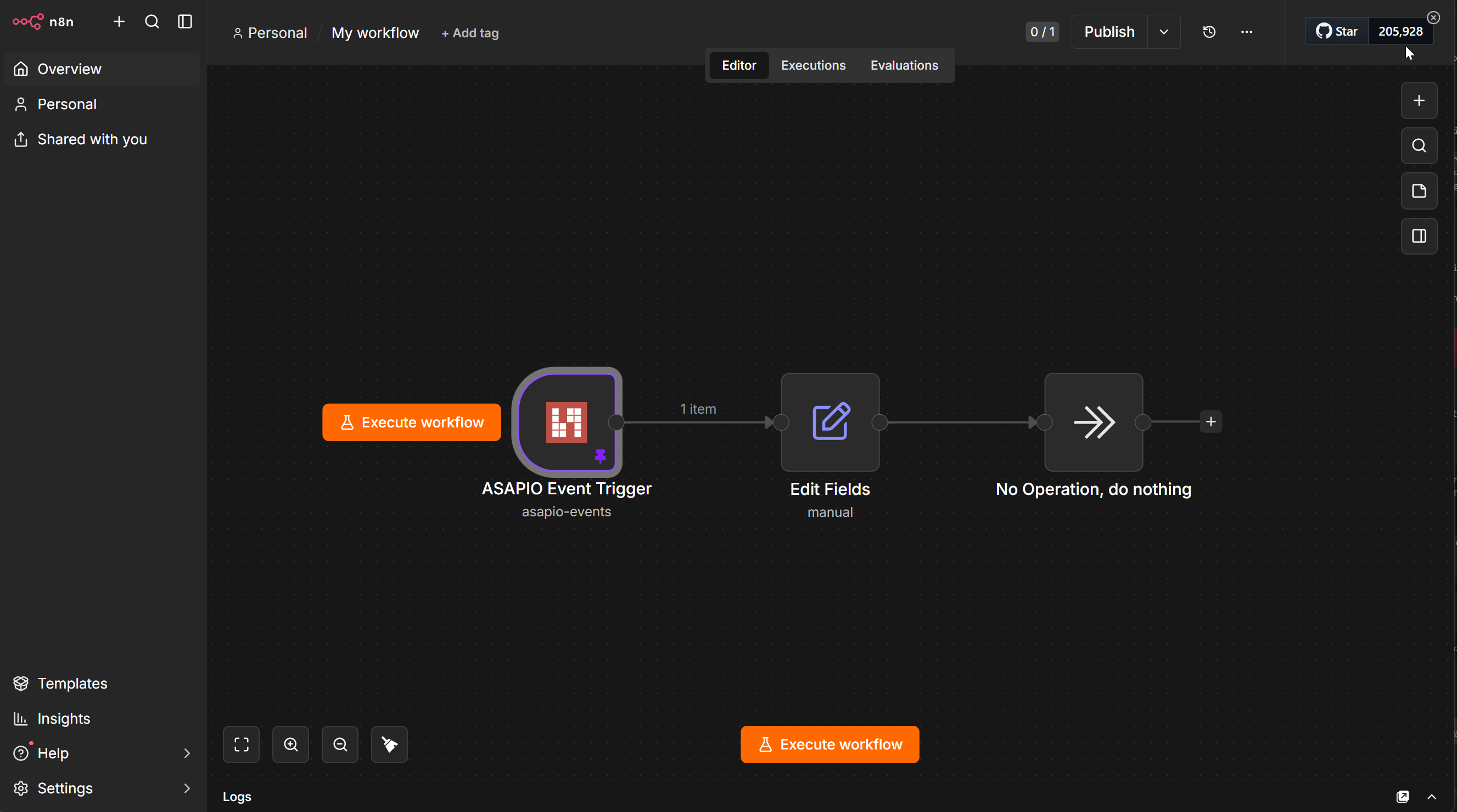Select the ASAPIO Event Trigger node
1457x812 pixels.
[566, 421]
